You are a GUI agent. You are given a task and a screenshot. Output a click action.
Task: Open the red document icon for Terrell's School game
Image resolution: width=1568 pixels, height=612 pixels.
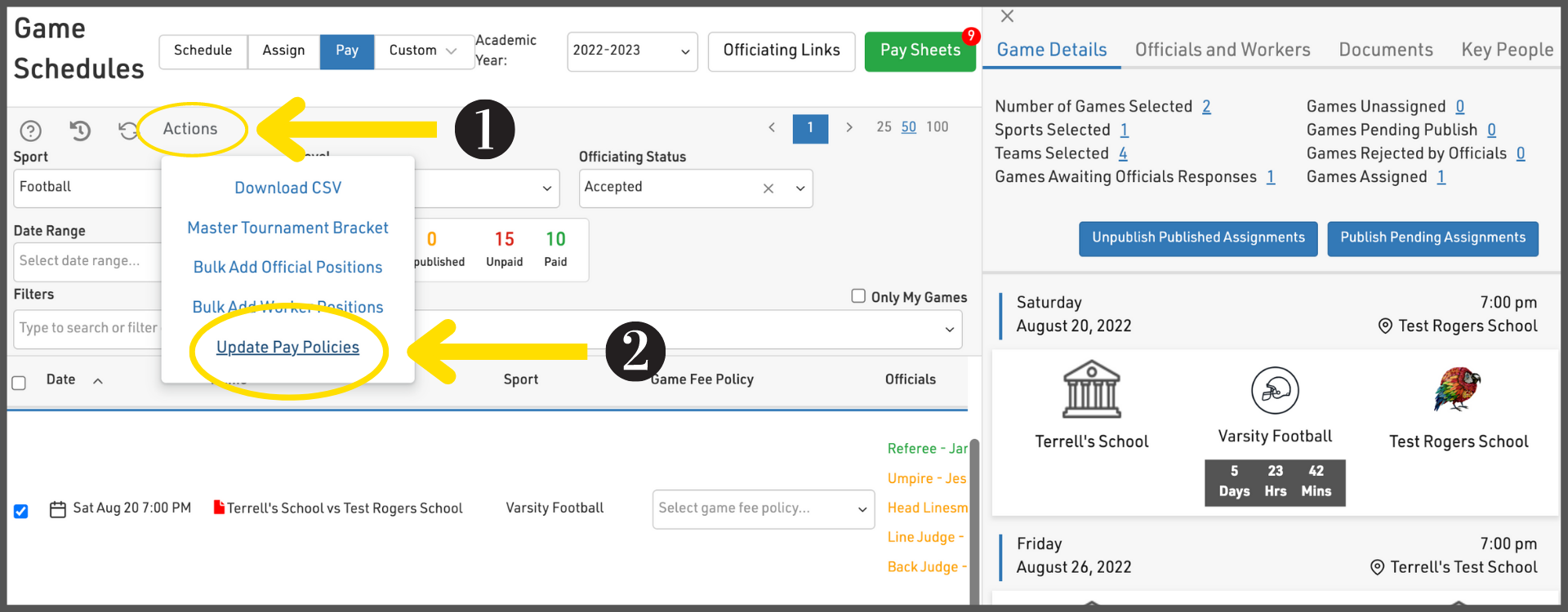[219, 508]
